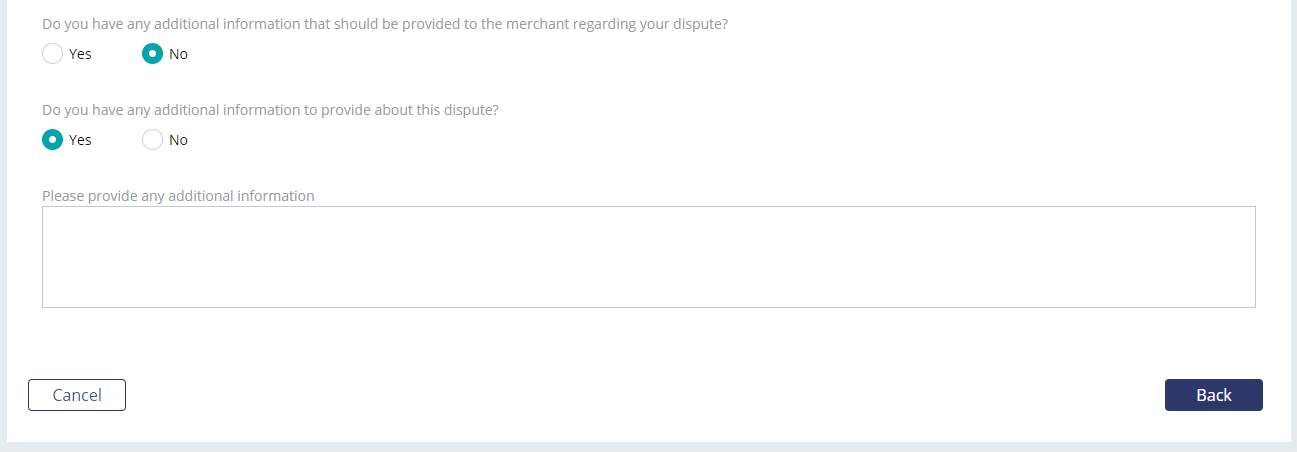Click the "Yes" label under merchant question
Viewport: 1297px width, 452px height.
pyautogui.click(x=80, y=54)
